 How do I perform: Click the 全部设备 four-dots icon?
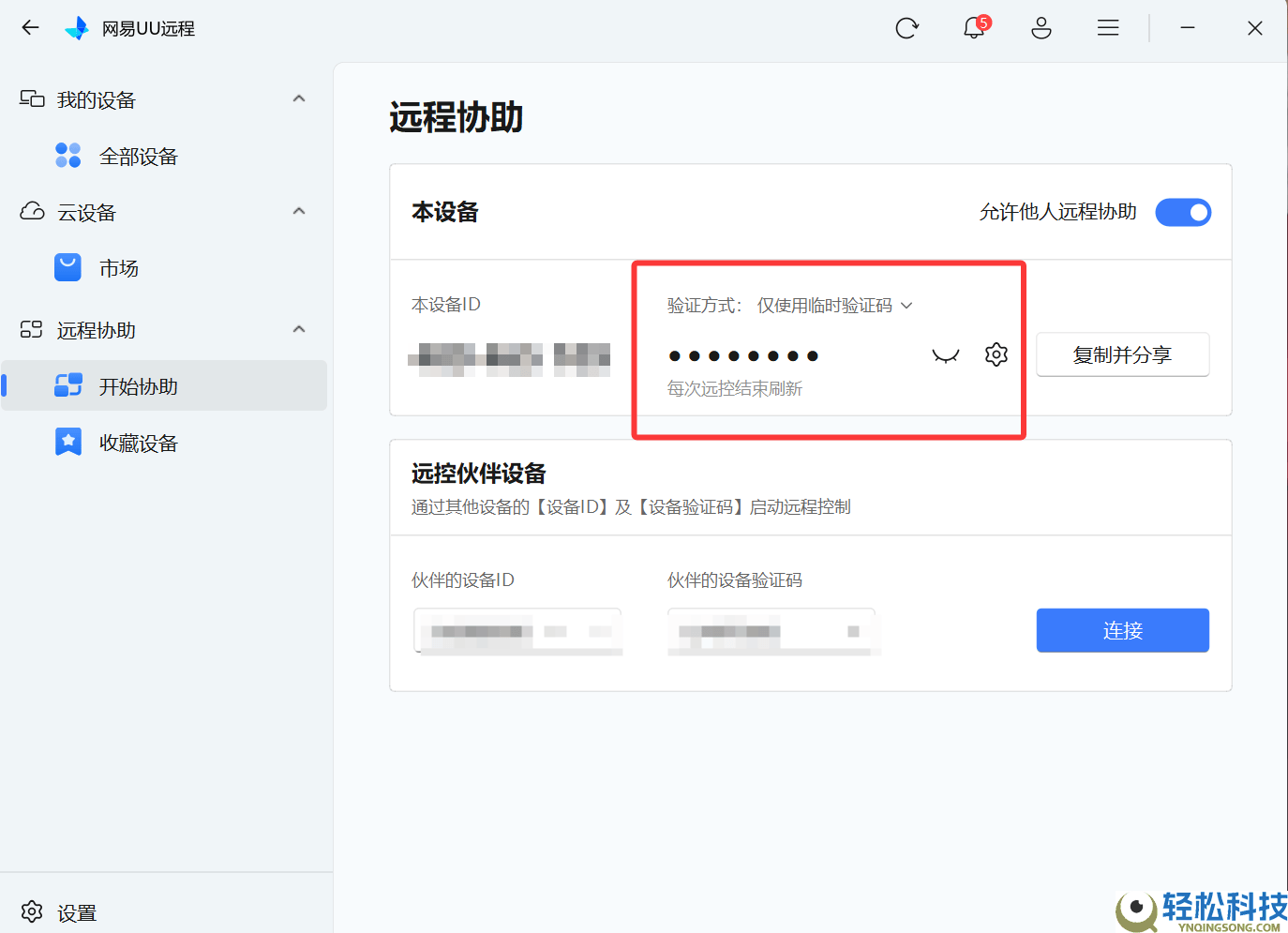coord(68,156)
